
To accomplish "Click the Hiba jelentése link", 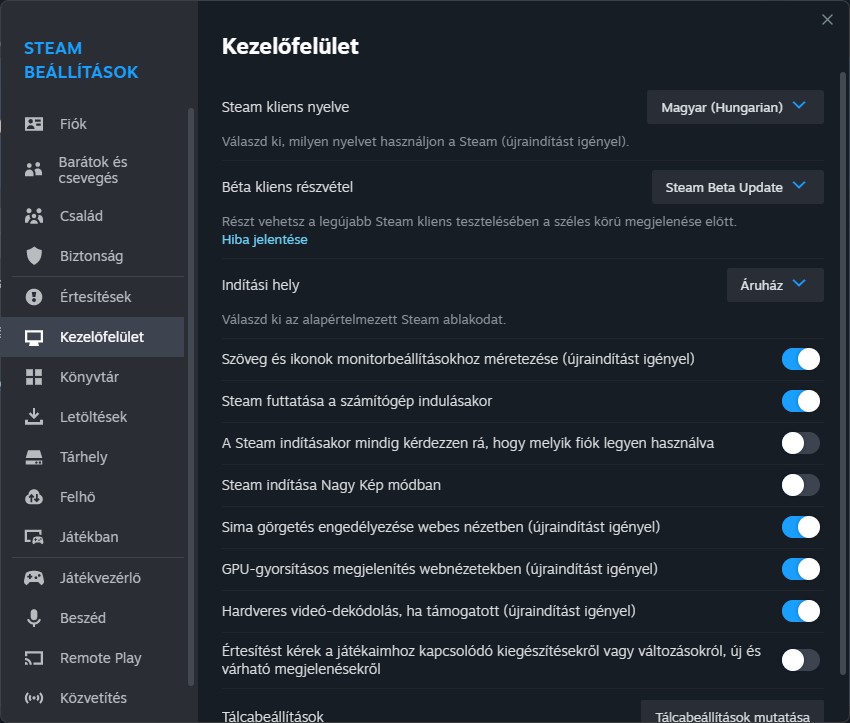I will (264, 240).
